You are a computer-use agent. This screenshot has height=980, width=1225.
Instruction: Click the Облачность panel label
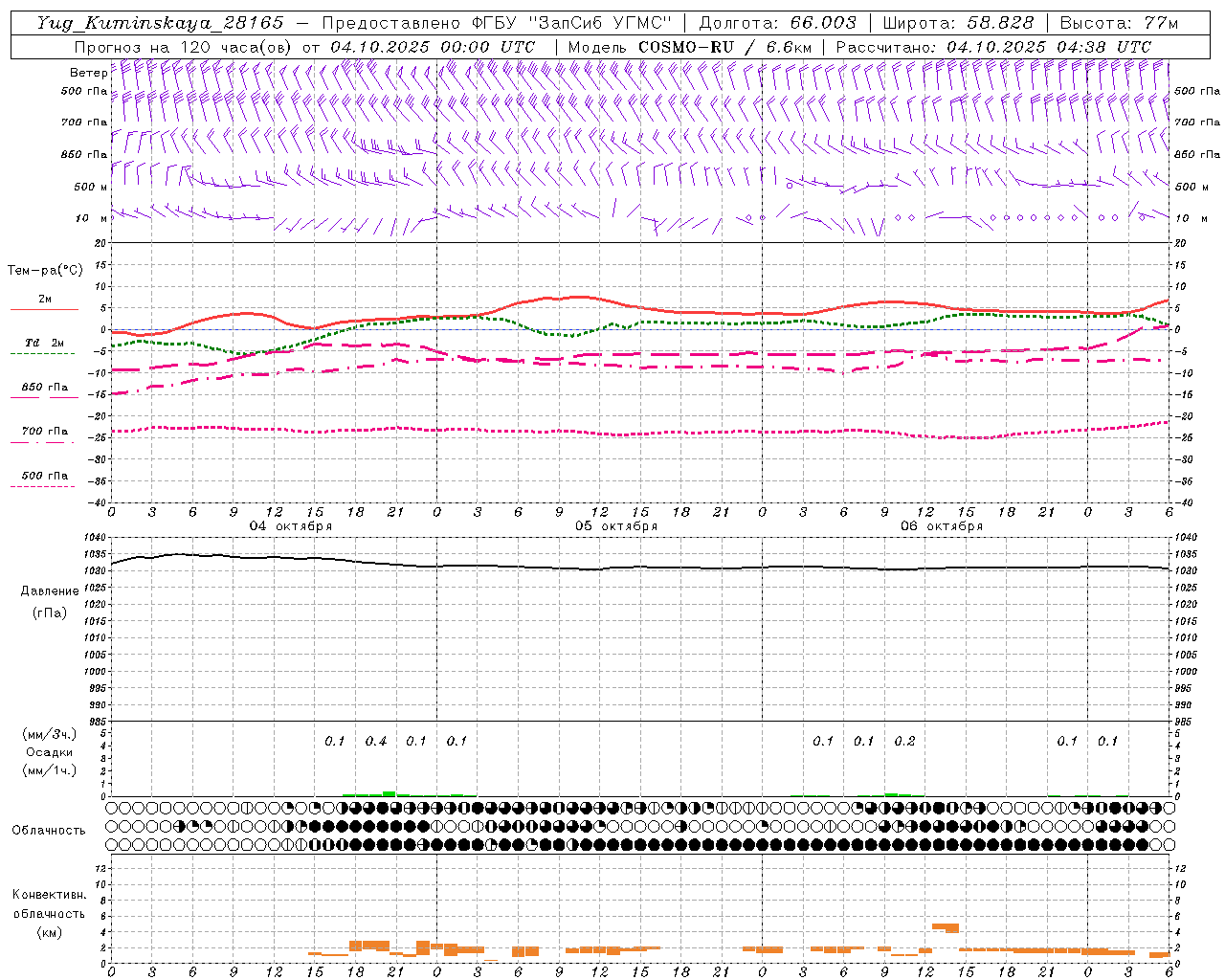tap(49, 831)
